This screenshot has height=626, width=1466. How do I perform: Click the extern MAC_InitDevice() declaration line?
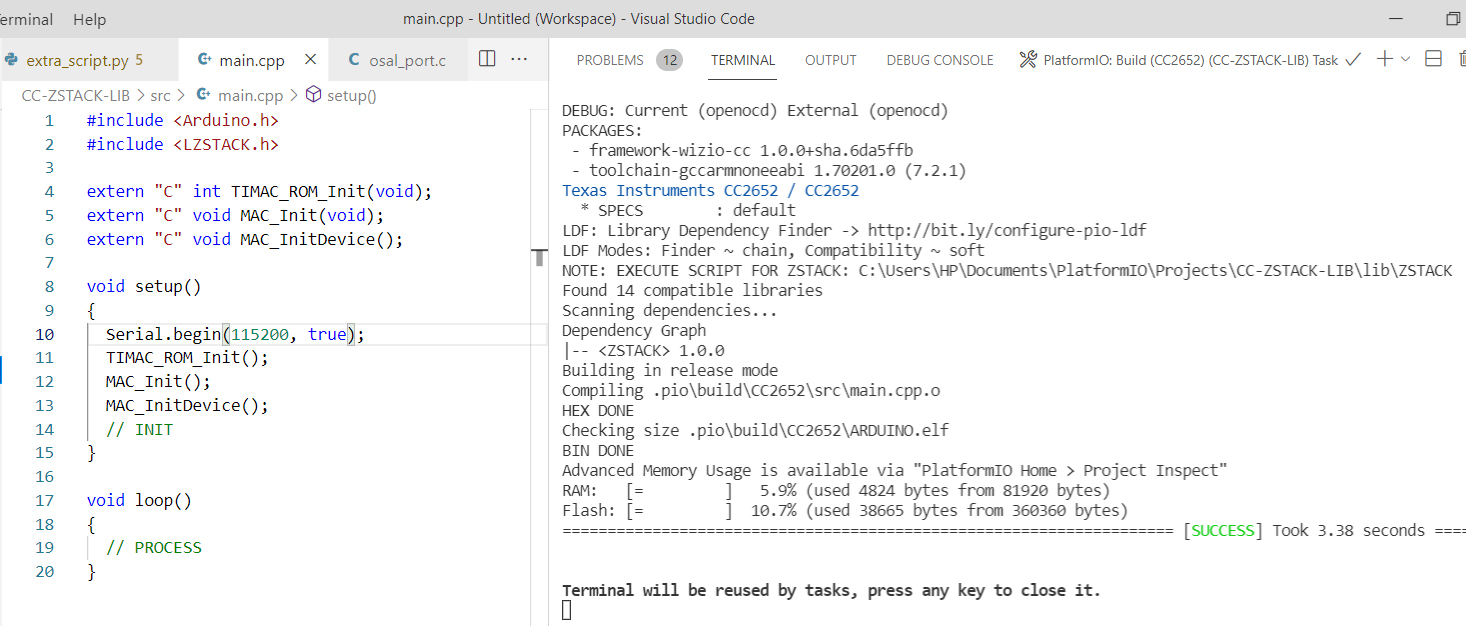tap(245, 239)
